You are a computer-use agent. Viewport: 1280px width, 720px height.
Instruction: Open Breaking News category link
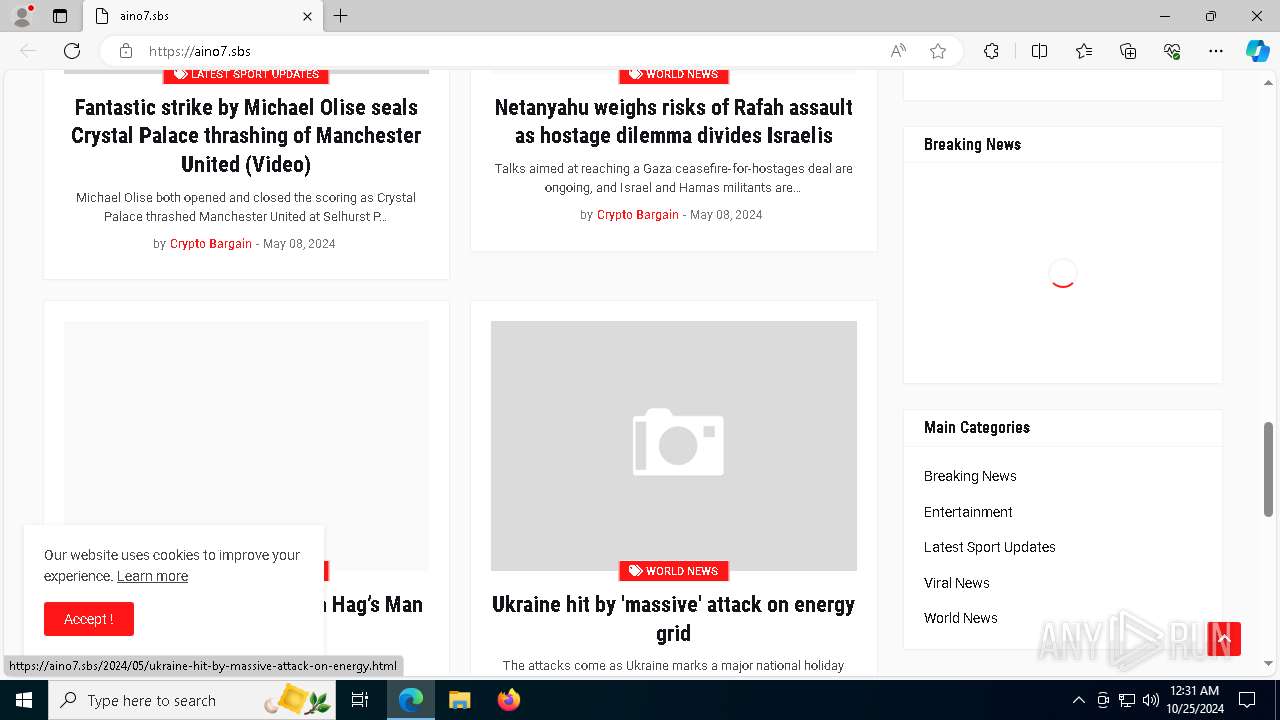(970, 476)
